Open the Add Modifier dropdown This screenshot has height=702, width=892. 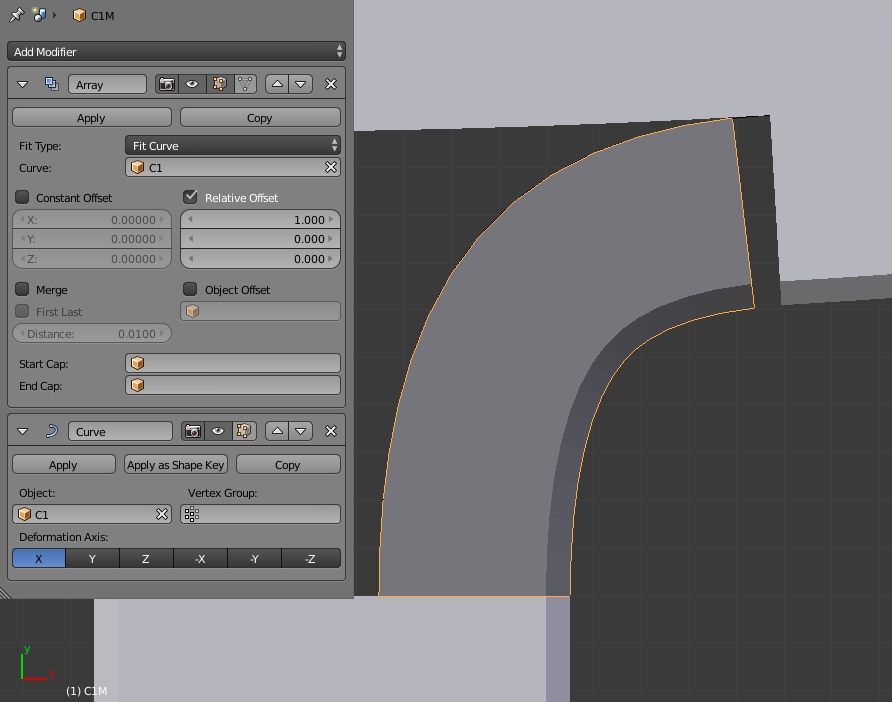[177, 51]
